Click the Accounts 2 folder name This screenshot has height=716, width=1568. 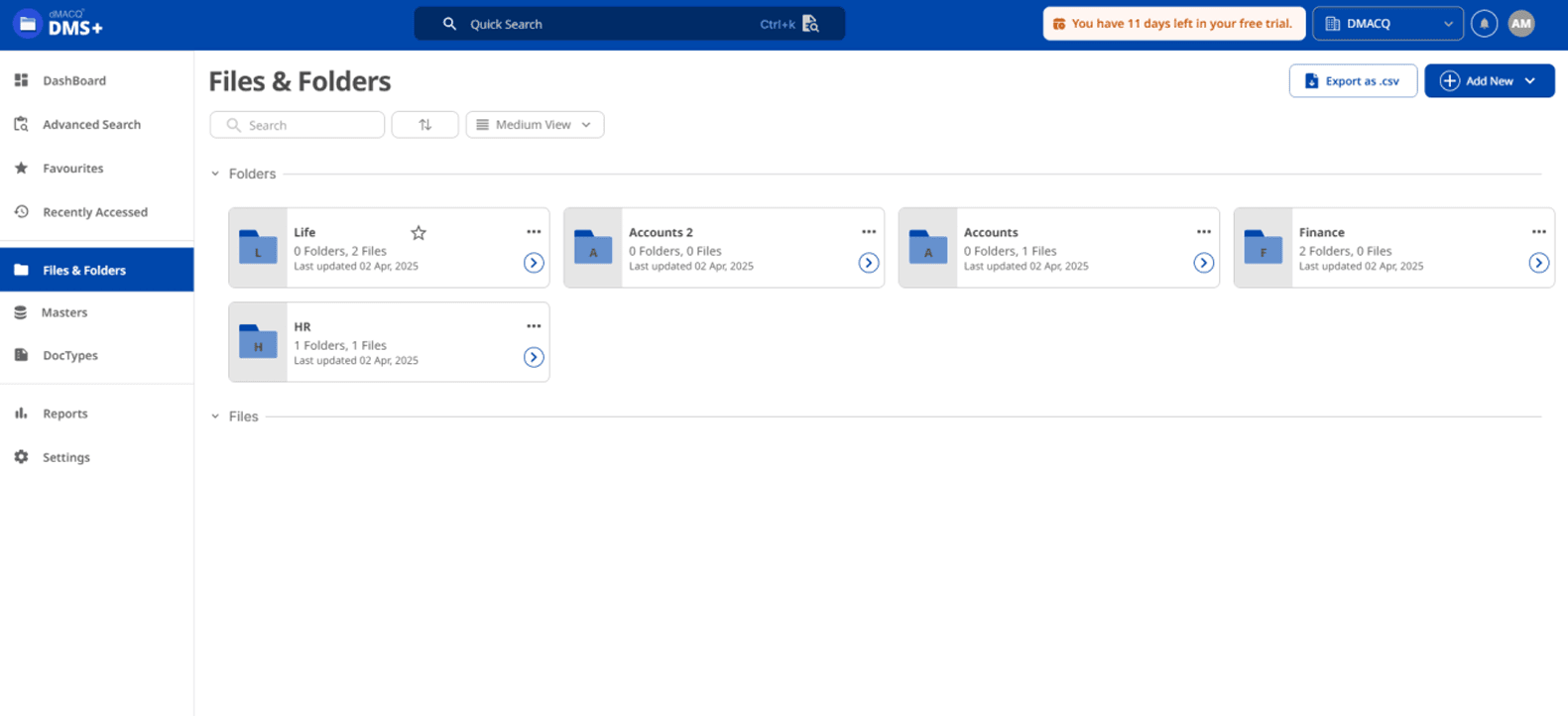661,232
